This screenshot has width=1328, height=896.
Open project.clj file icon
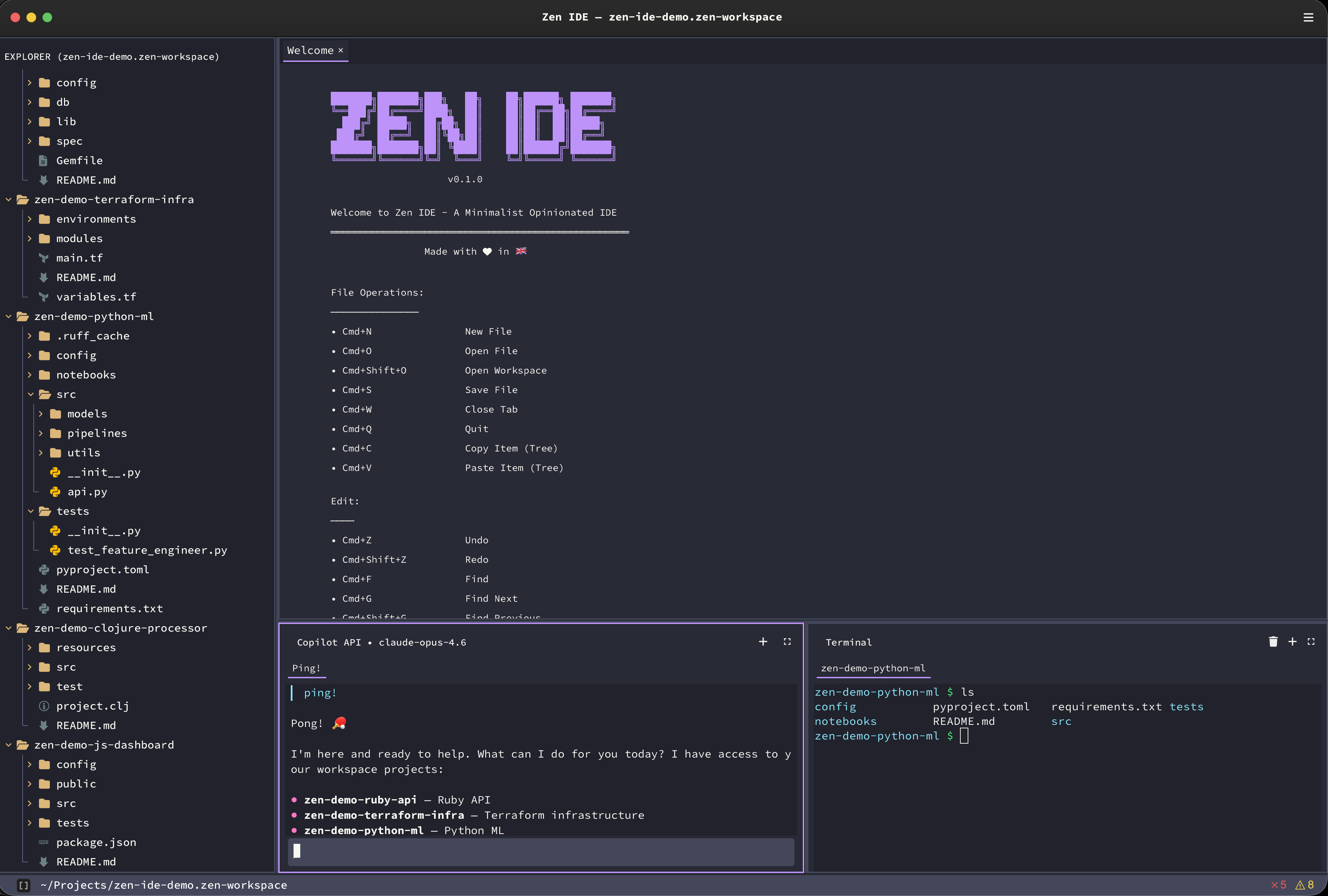click(43, 706)
